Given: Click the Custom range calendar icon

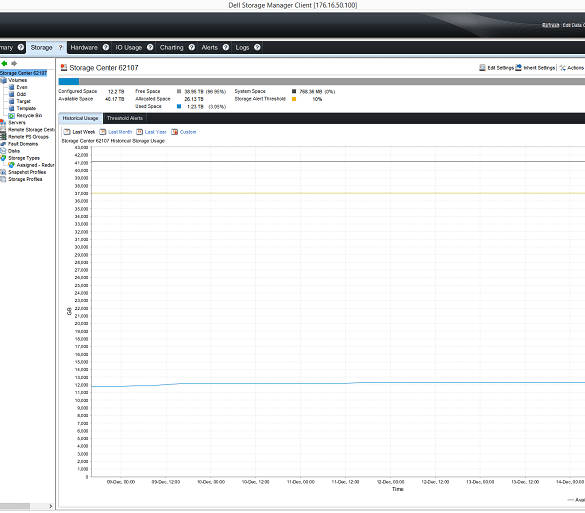Looking at the screenshot, I should point(174,132).
